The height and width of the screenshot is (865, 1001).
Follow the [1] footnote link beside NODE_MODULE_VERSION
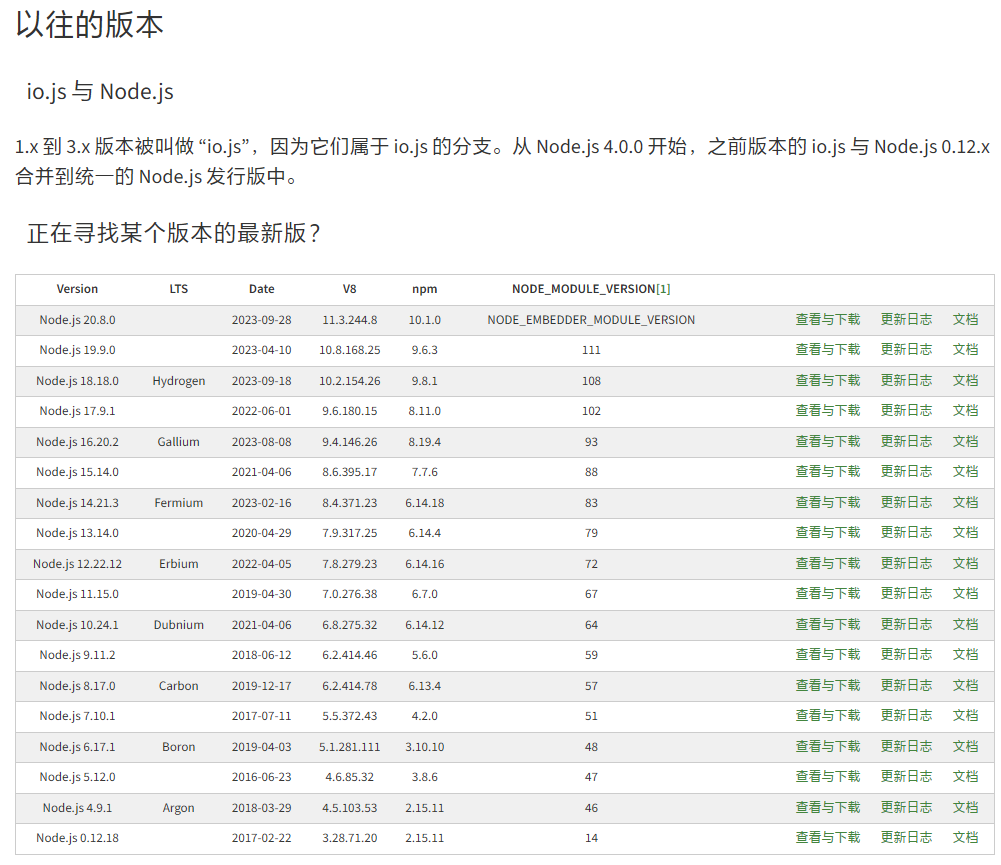coord(663,289)
